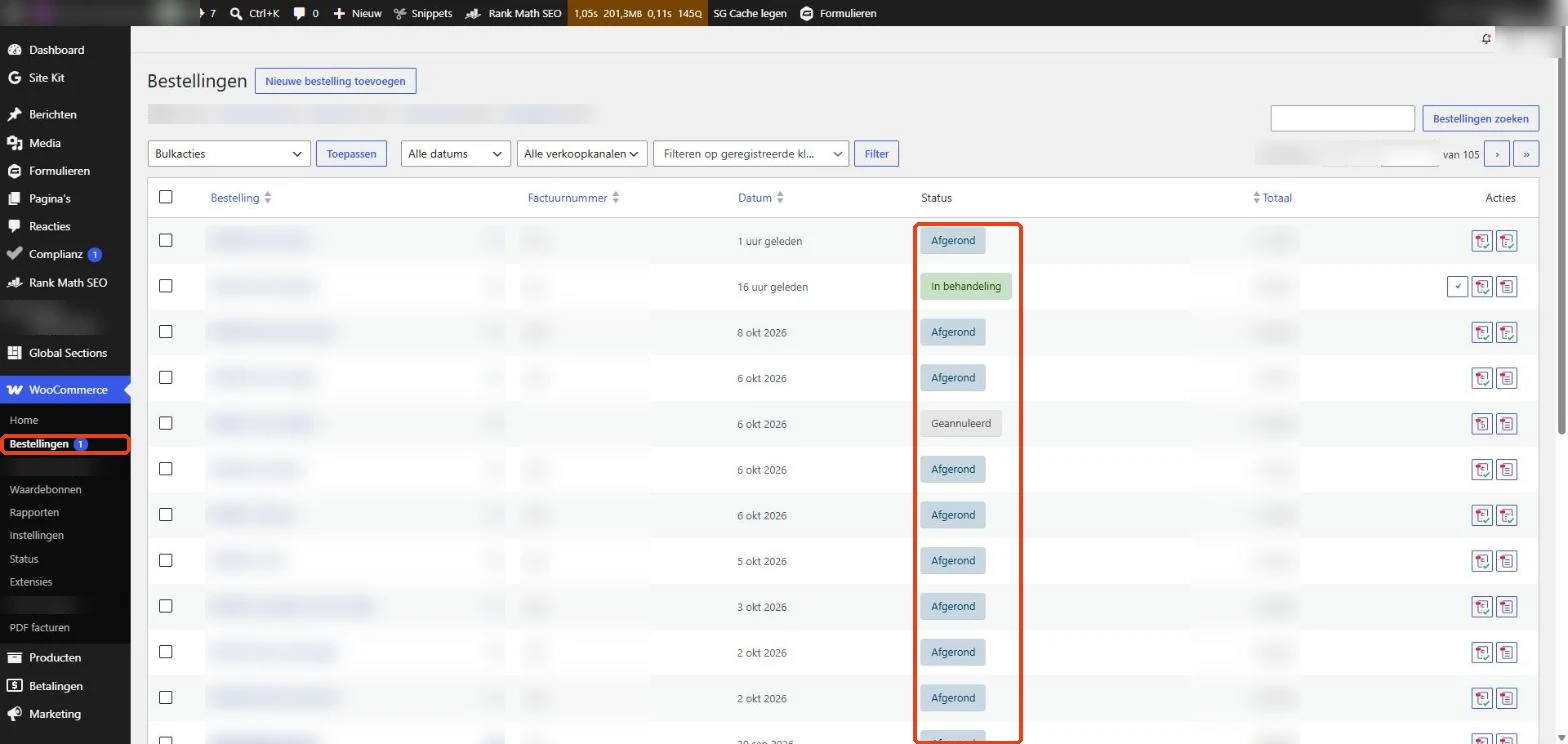Click the Filter button

876,154
